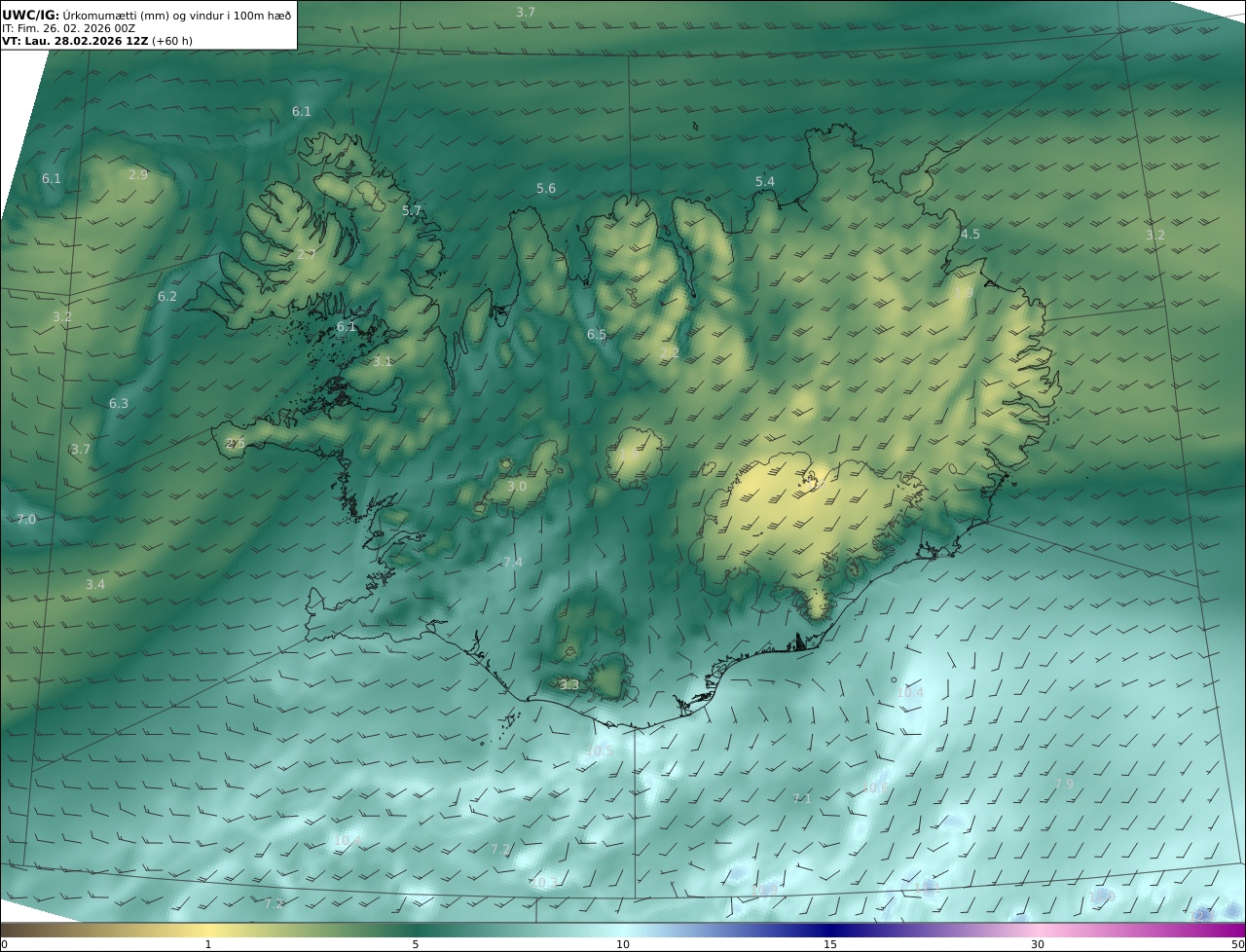Click the 6.3 precipitation value
The height and width of the screenshot is (952, 1246).
pyautogui.click(x=119, y=404)
